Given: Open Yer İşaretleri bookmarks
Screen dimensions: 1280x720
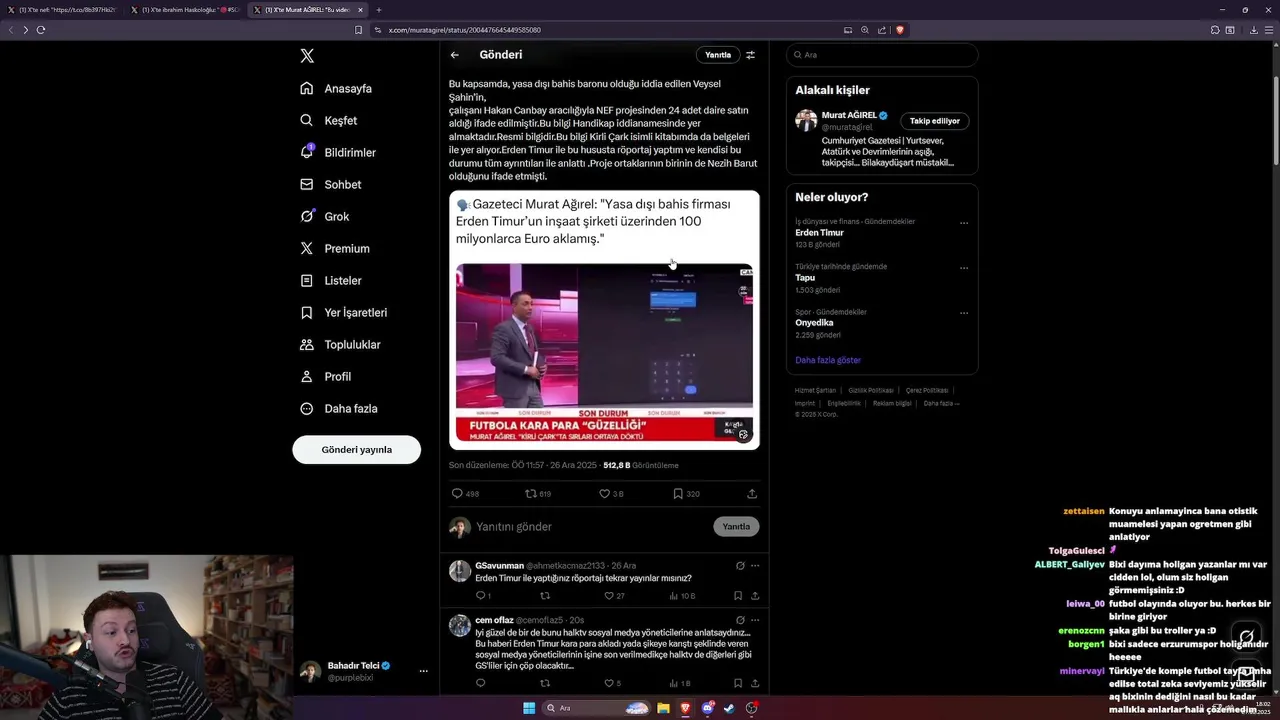Looking at the screenshot, I should pyautogui.click(x=343, y=313).
